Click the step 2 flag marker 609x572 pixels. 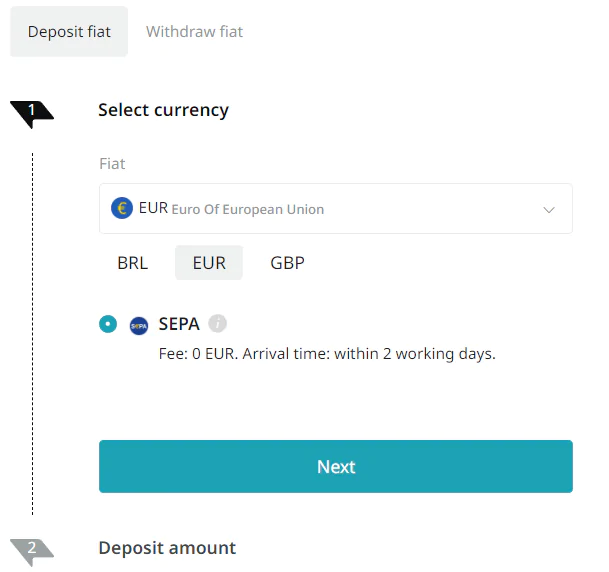pyautogui.click(x=32, y=552)
